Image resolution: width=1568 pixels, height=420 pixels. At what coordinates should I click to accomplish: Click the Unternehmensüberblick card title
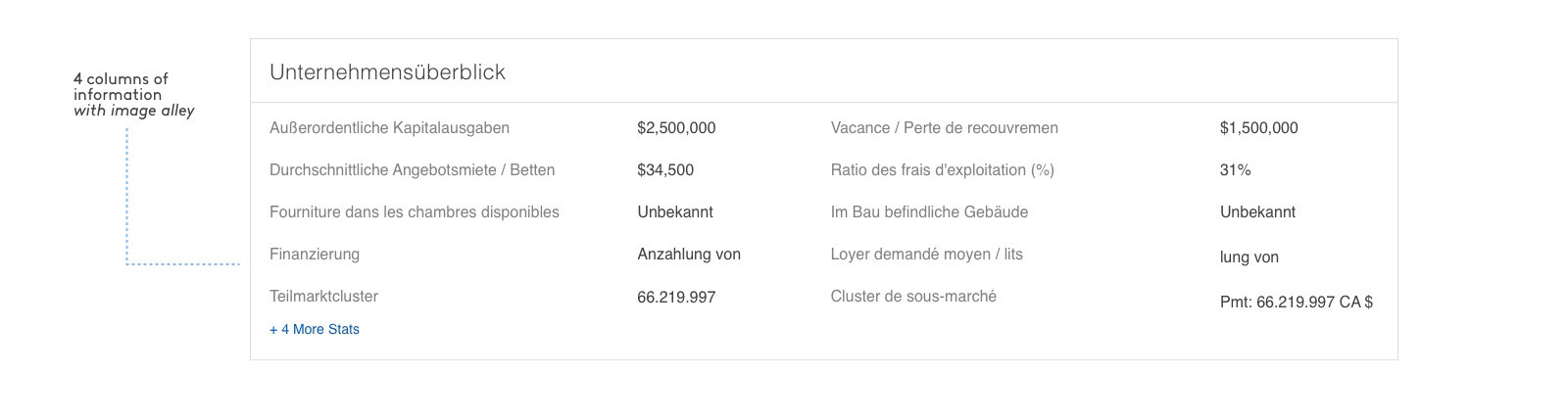pos(387,72)
